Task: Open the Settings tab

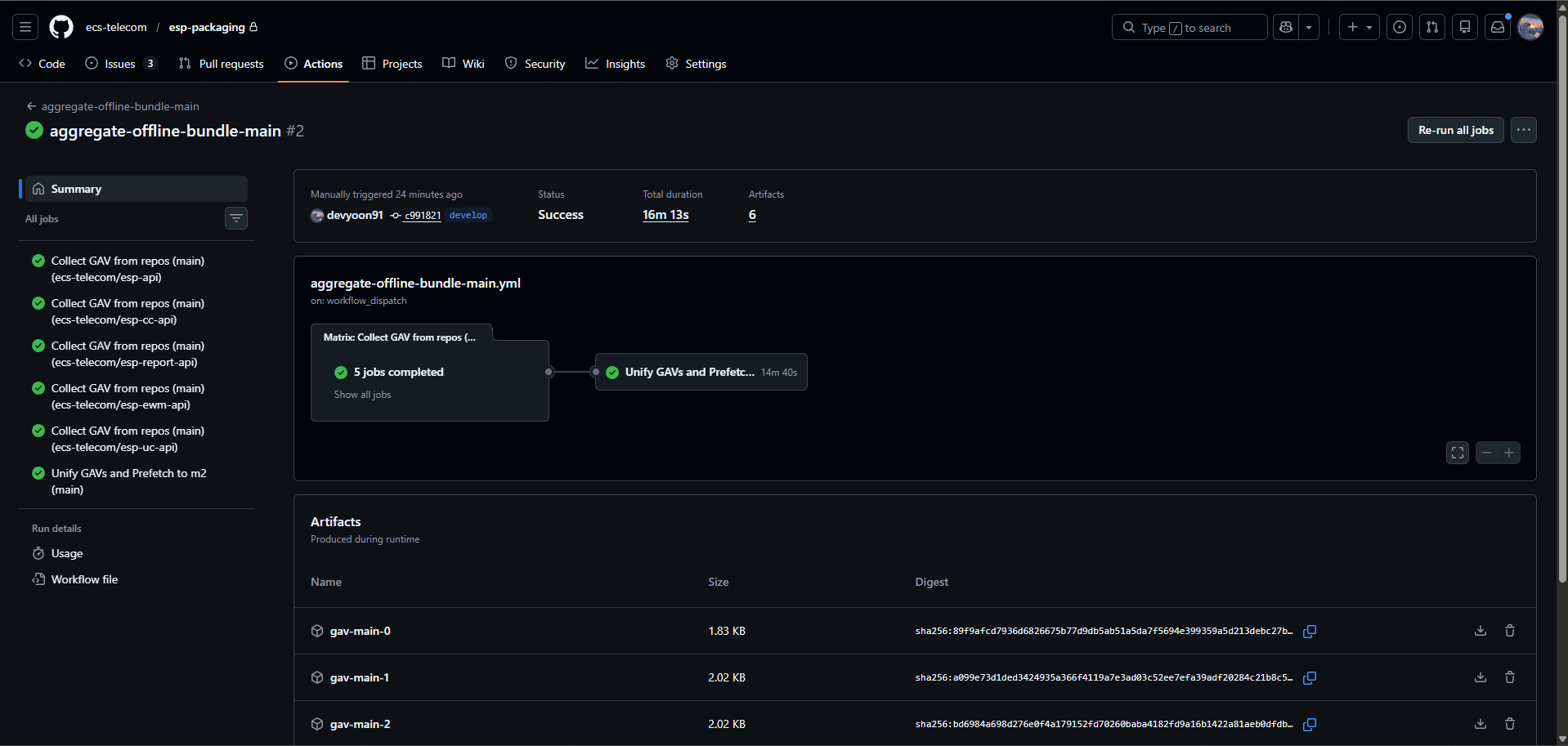Action: tap(697, 64)
